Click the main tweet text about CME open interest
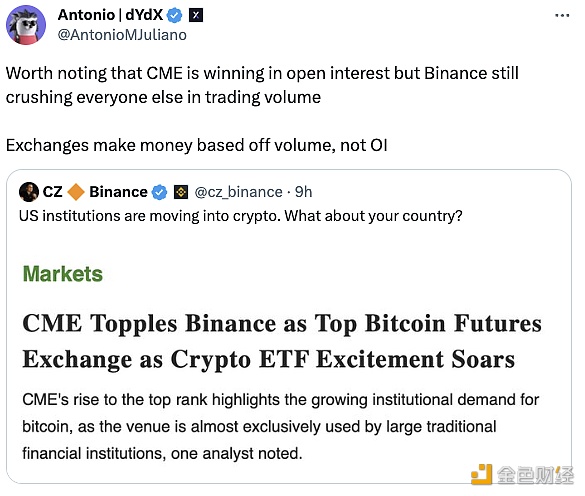 point(262,85)
